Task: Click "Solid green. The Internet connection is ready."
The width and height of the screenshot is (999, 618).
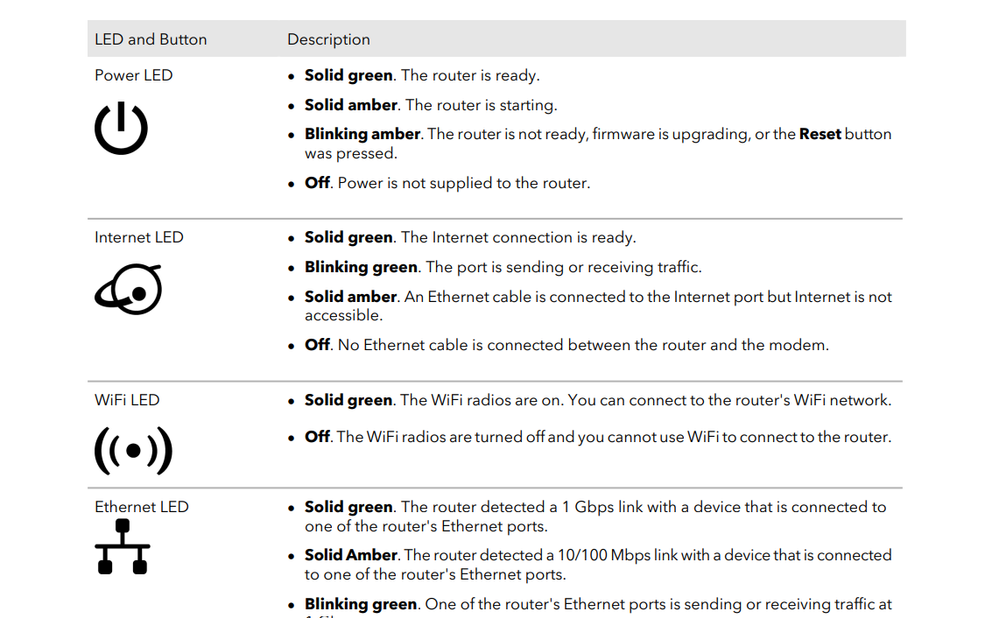Action: (x=470, y=237)
